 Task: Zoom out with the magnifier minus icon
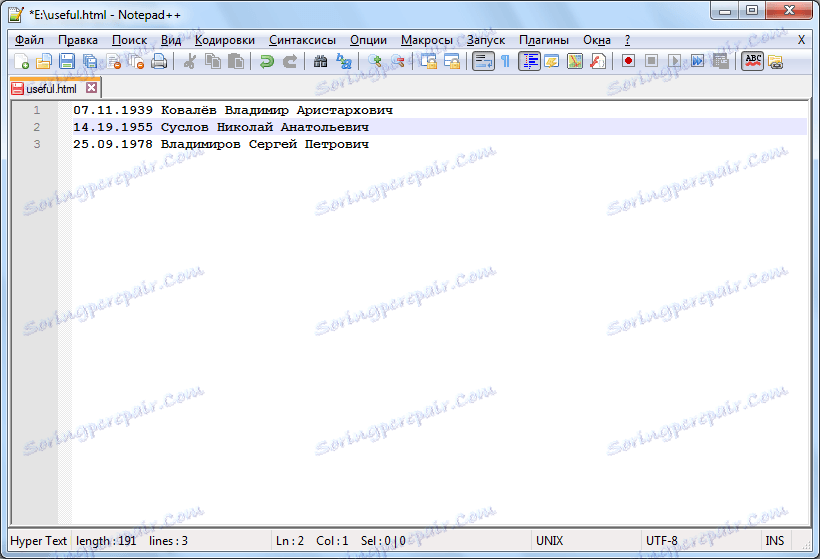coord(397,62)
